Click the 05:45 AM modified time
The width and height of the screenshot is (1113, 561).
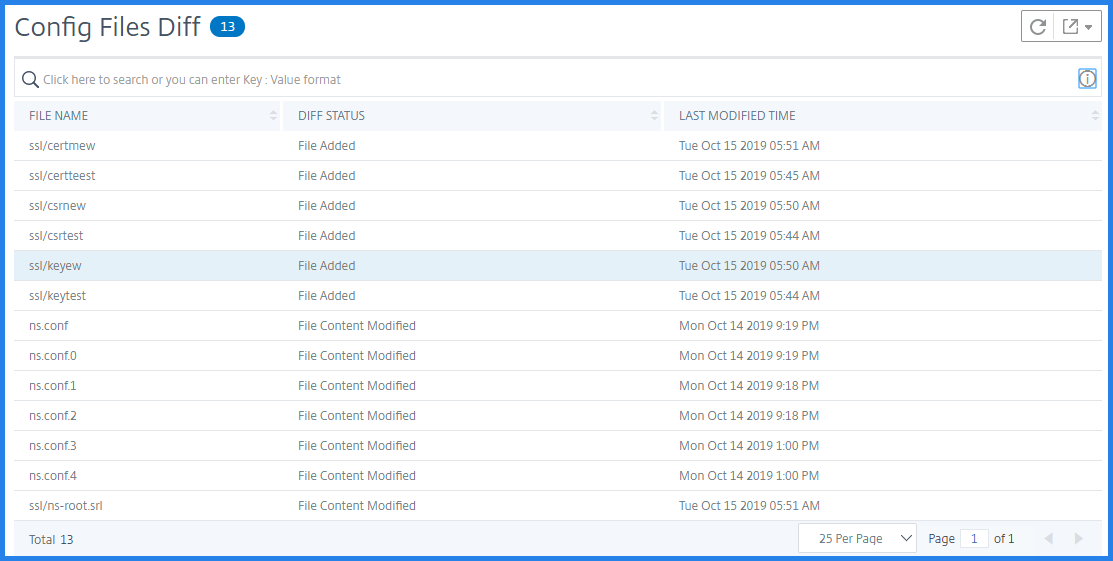click(749, 175)
